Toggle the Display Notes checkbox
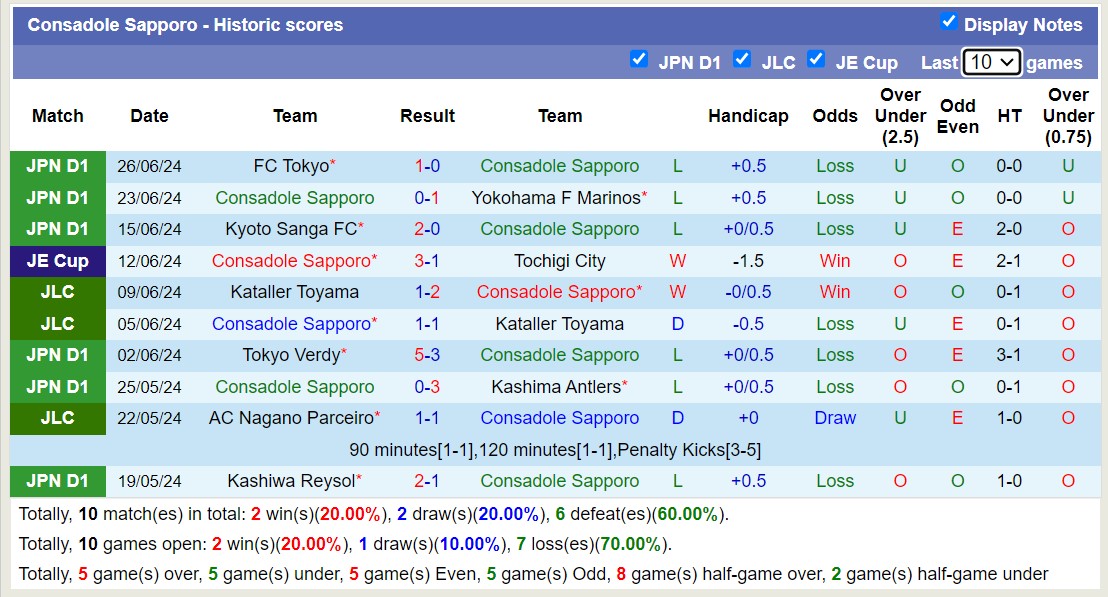The image size is (1108, 597). point(948,22)
